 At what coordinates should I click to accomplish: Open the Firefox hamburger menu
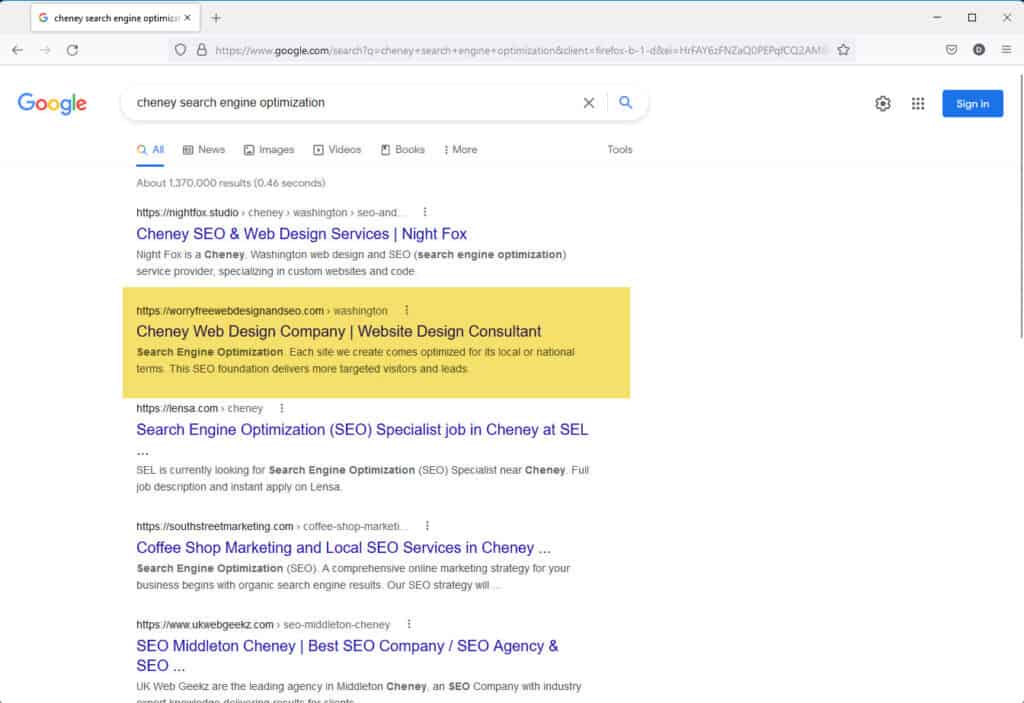coord(1006,50)
